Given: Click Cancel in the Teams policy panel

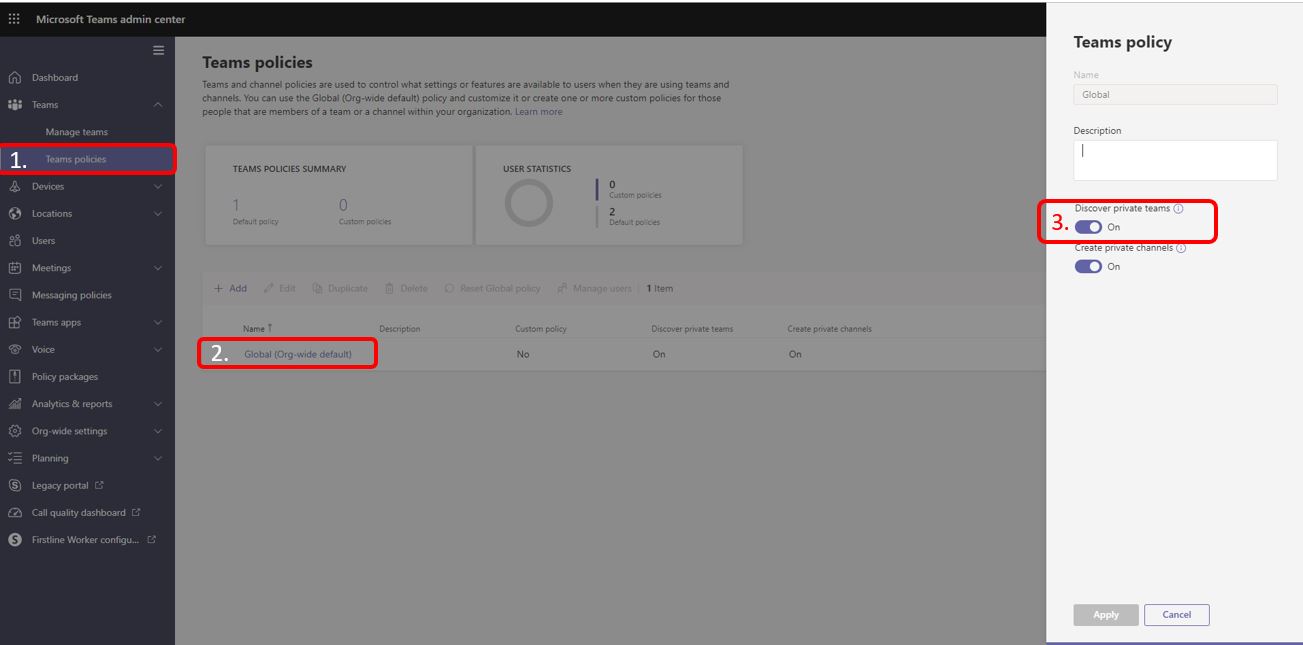Looking at the screenshot, I should (x=1176, y=614).
